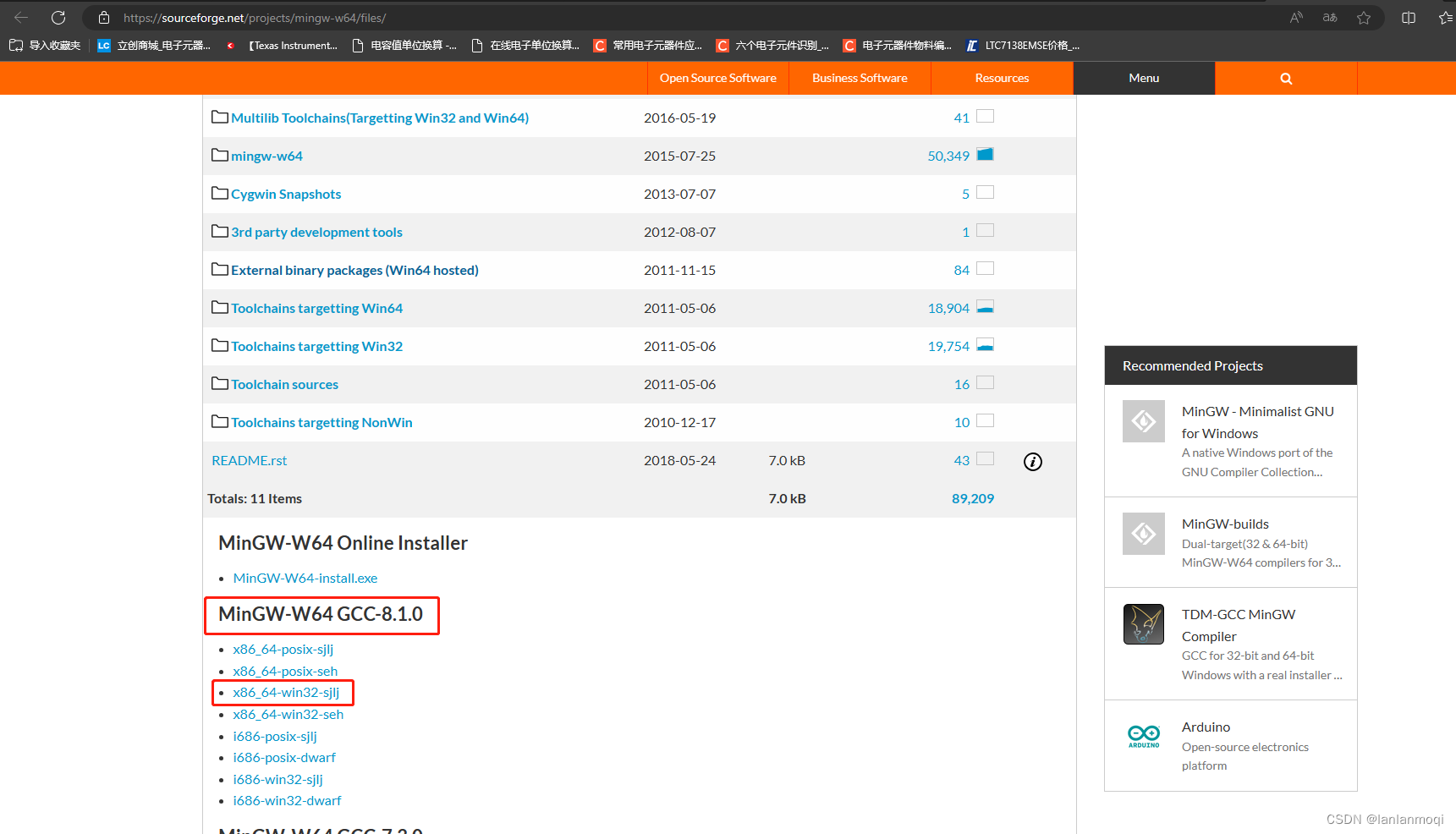
Task: Open the import favorites bookmark
Action: pyautogui.click(x=45, y=46)
